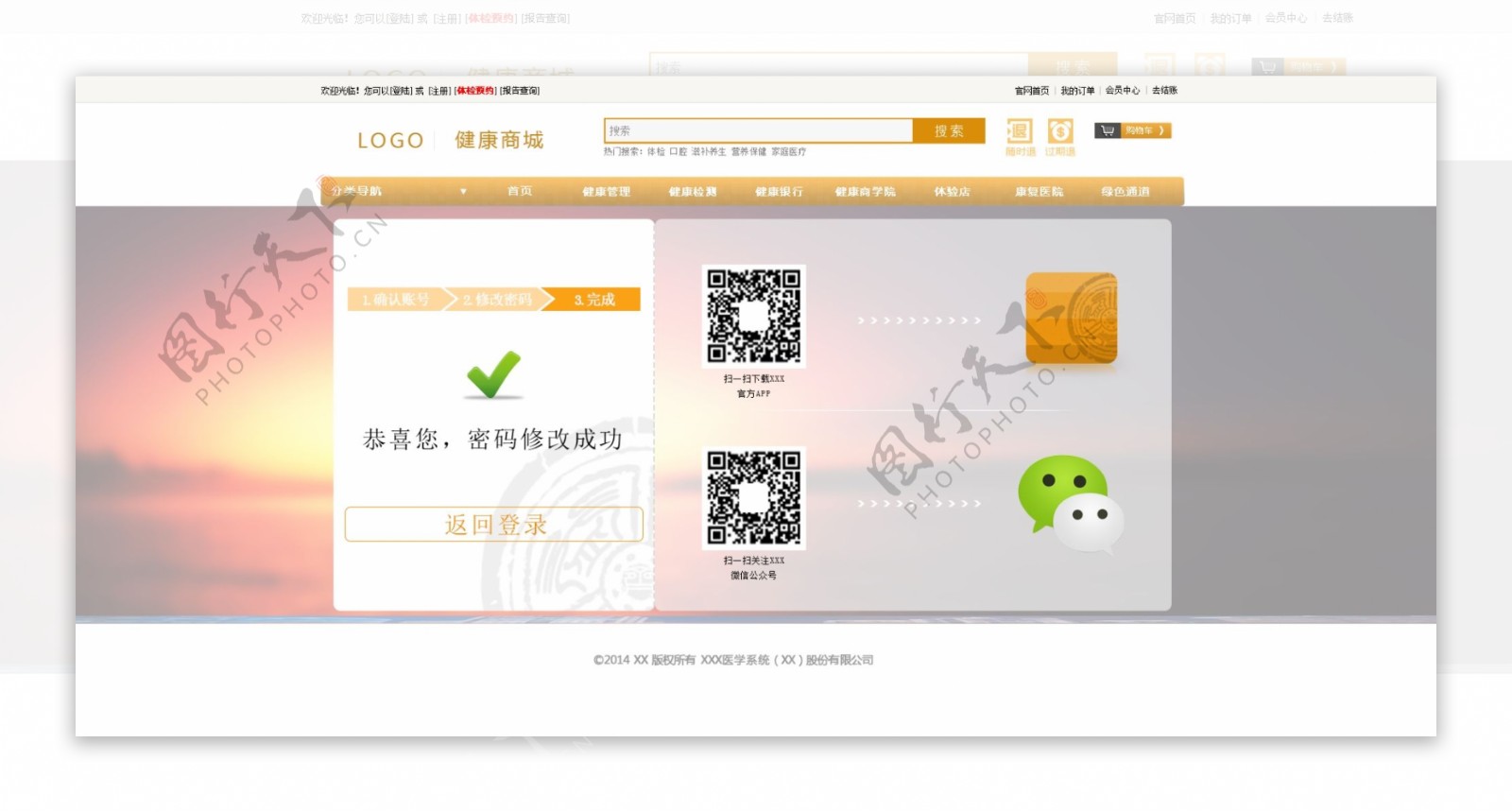Click the 登陆 link in top bar
The width and height of the screenshot is (1512, 812).
403,91
